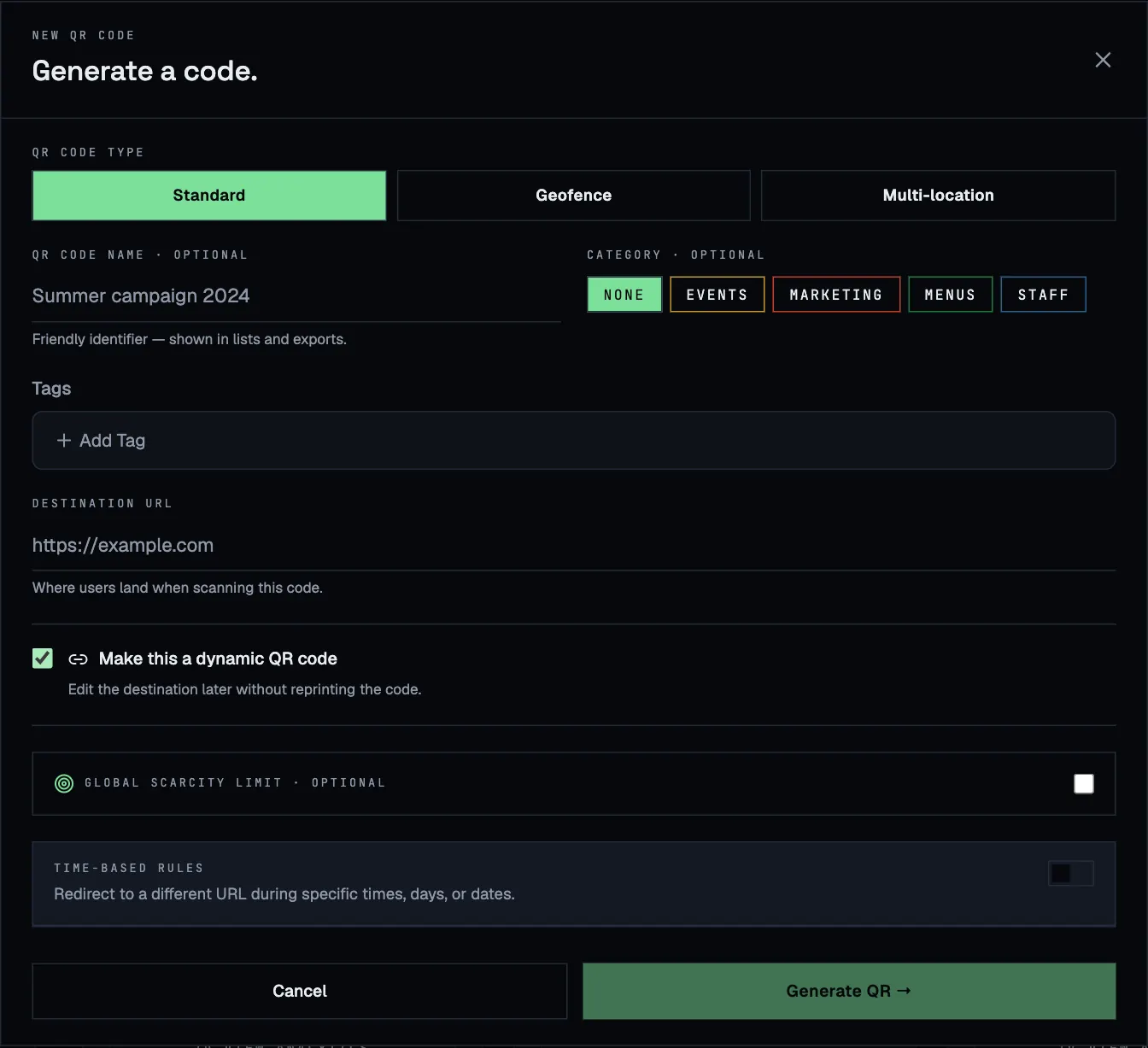
Task: Click the link icon beside dynamic QR code
Action: [x=78, y=659]
